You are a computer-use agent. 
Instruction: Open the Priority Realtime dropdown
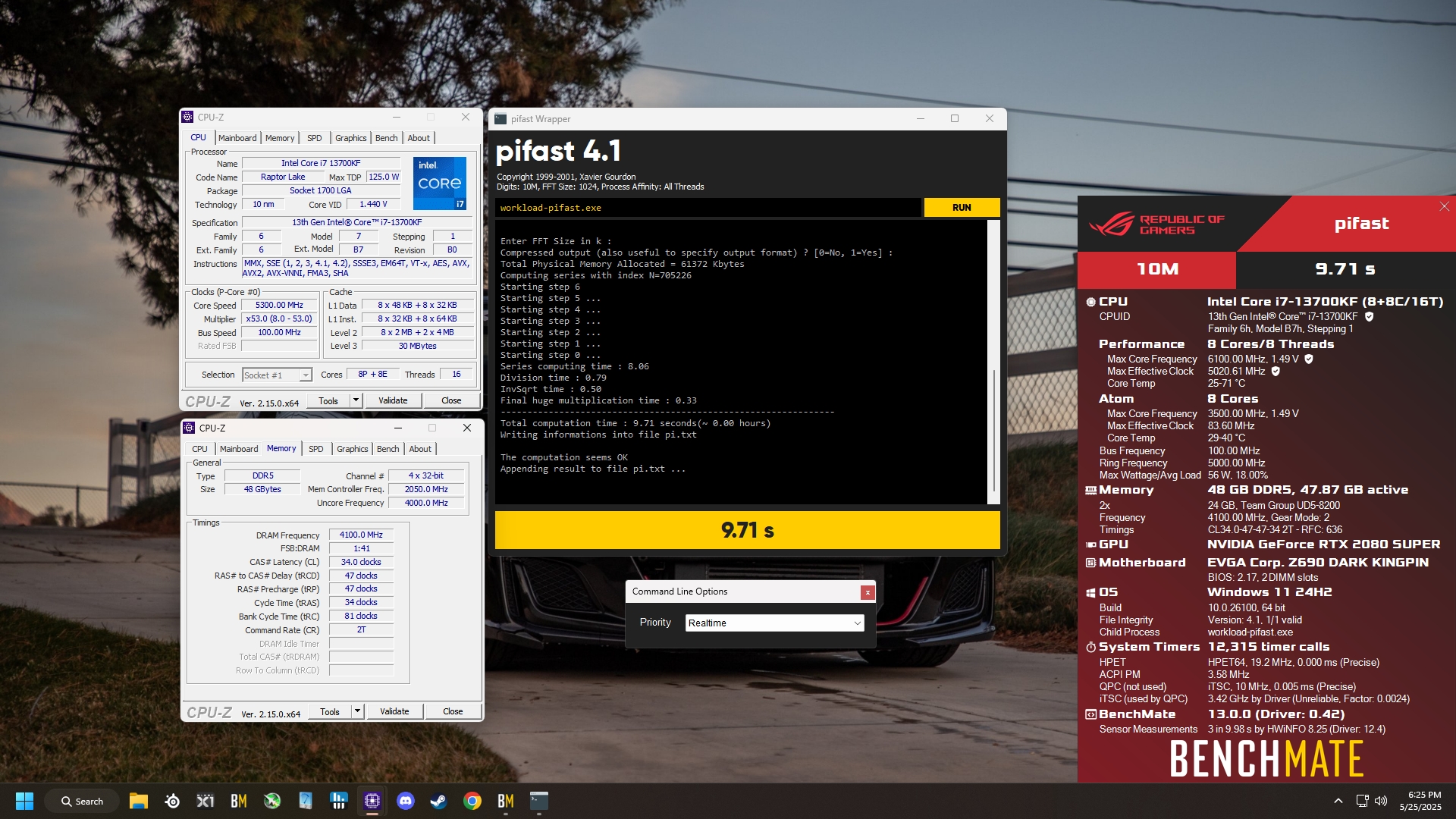[774, 623]
